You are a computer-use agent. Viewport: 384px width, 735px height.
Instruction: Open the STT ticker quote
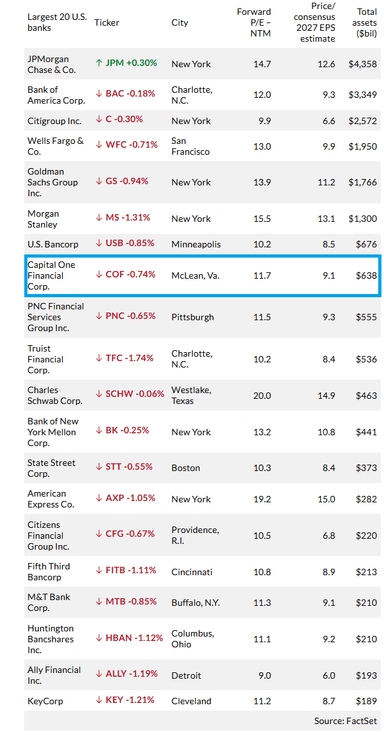124,467
